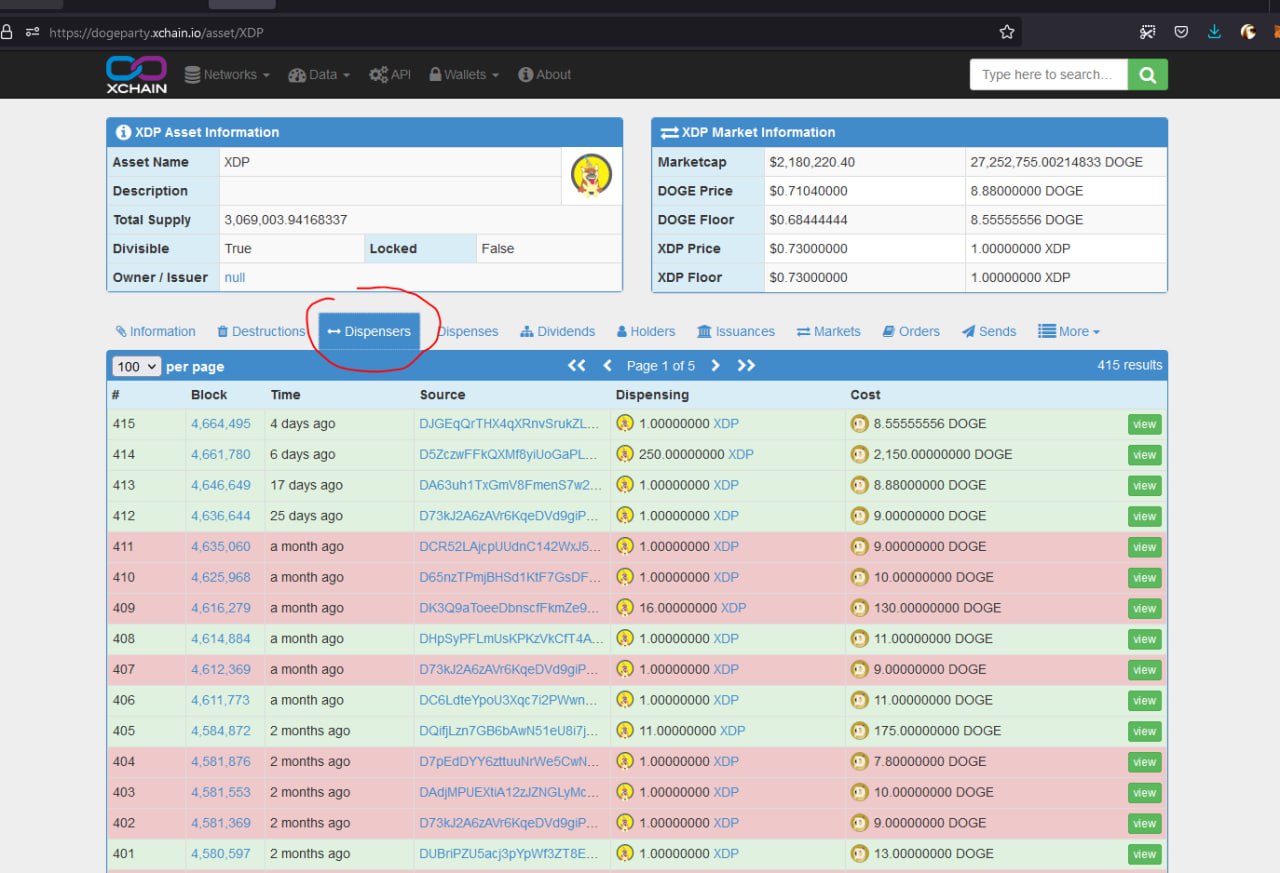Open source address D5ZczwFFkQXMf8yiUoGaPL link

[x=511, y=455]
